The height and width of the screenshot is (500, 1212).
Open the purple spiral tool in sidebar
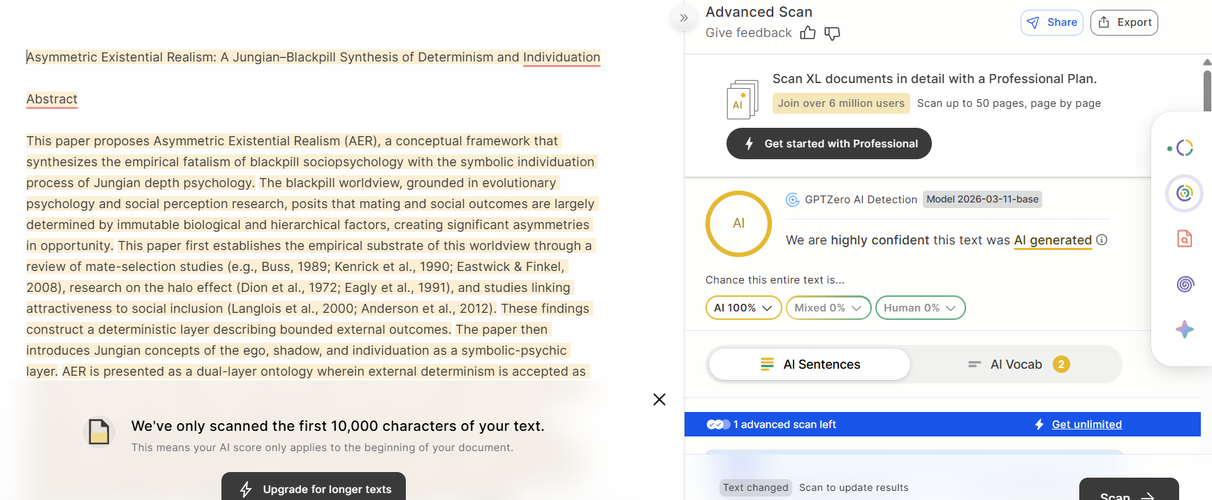1184,284
